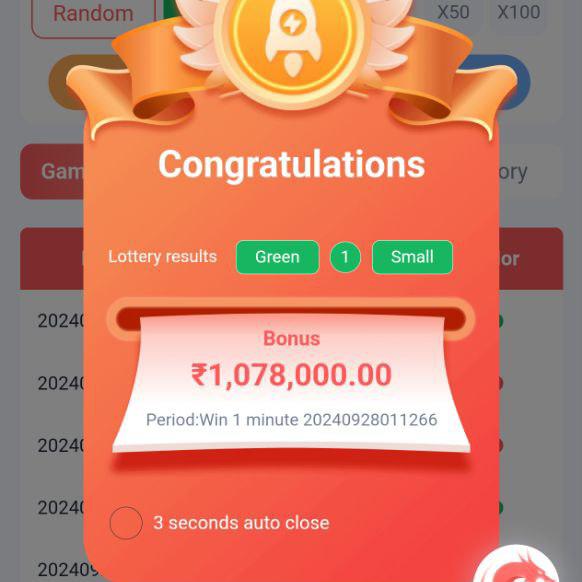The image size is (582, 582).
Task: Switch to the Game history tab
Action: pos(52,171)
